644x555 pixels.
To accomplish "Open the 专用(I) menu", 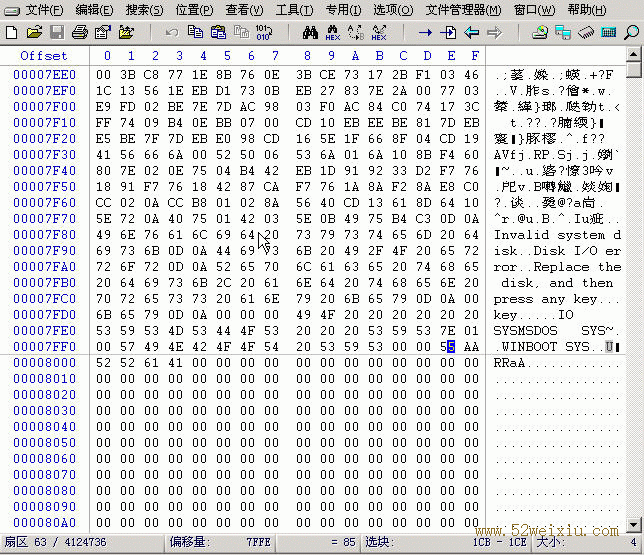I will tap(343, 9).
